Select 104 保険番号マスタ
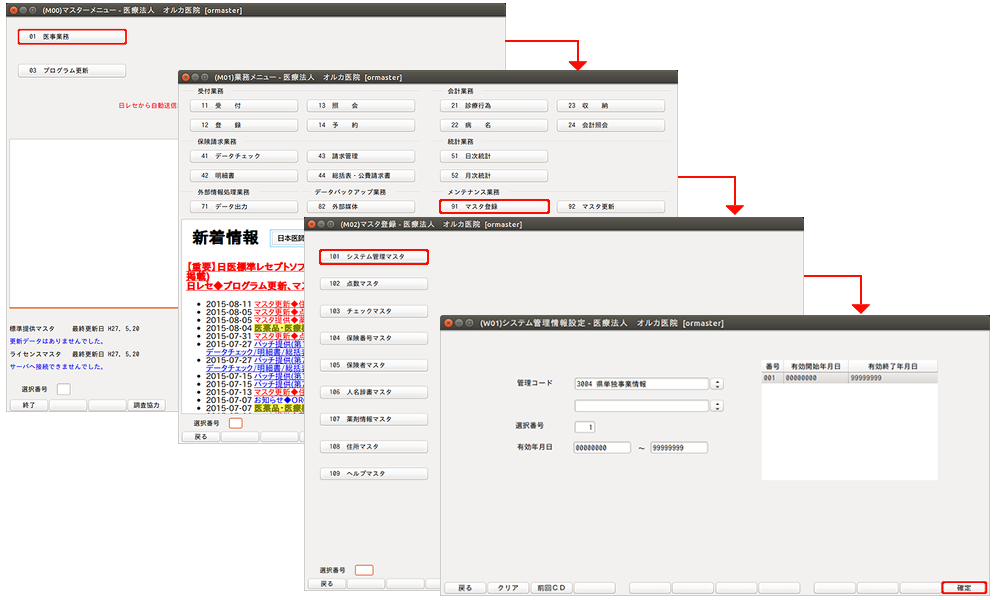 [x=374, y=338]
